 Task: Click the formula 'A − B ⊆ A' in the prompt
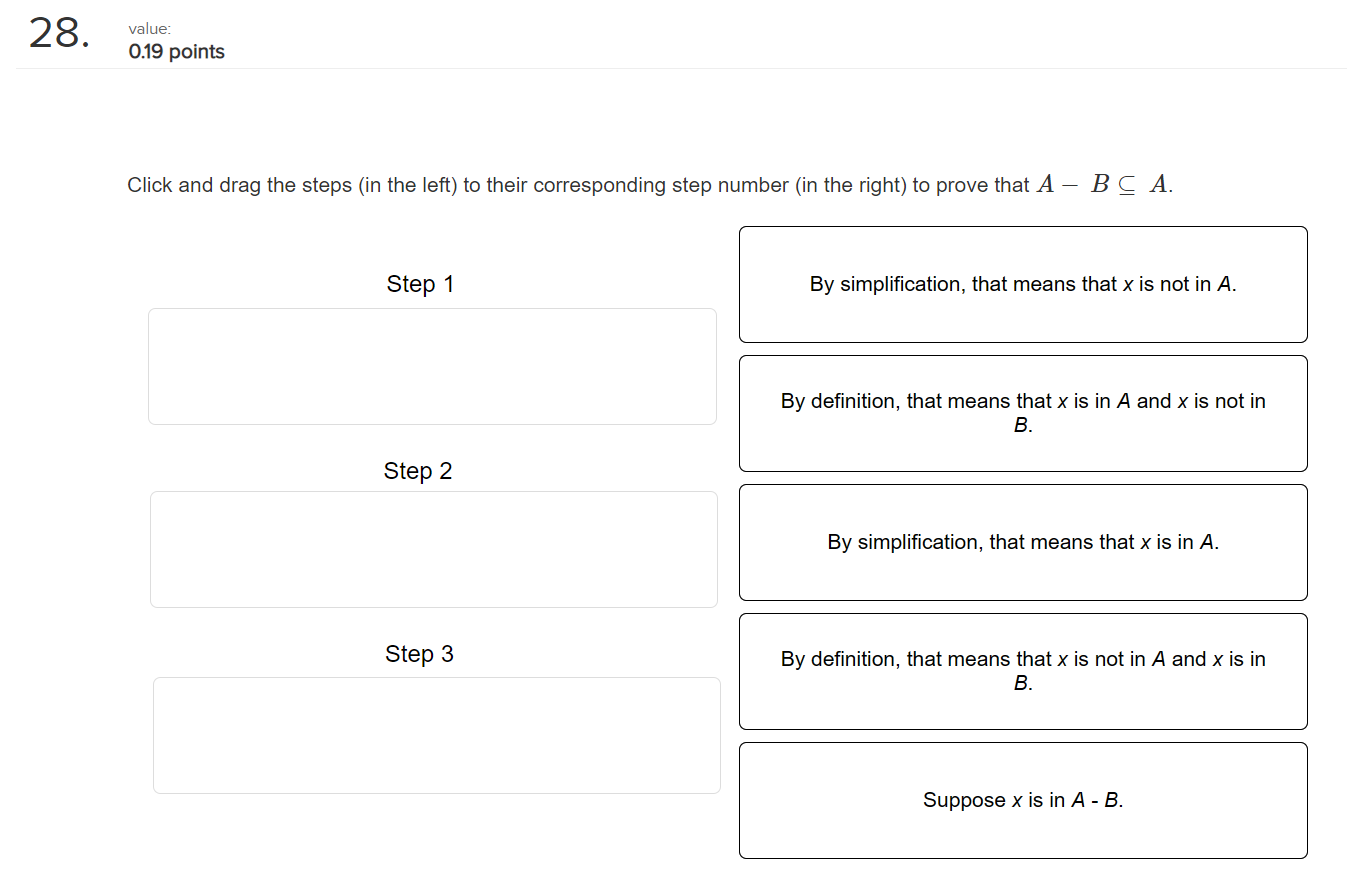point(1104,183)
